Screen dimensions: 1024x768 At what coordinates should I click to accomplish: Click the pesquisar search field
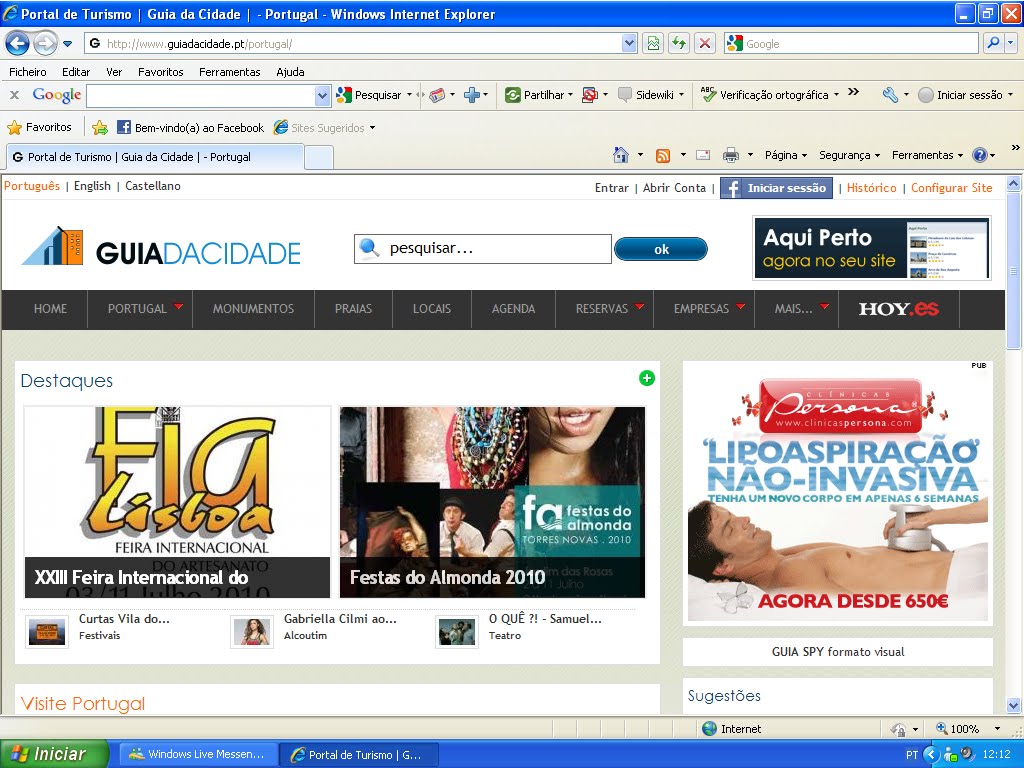483,249
